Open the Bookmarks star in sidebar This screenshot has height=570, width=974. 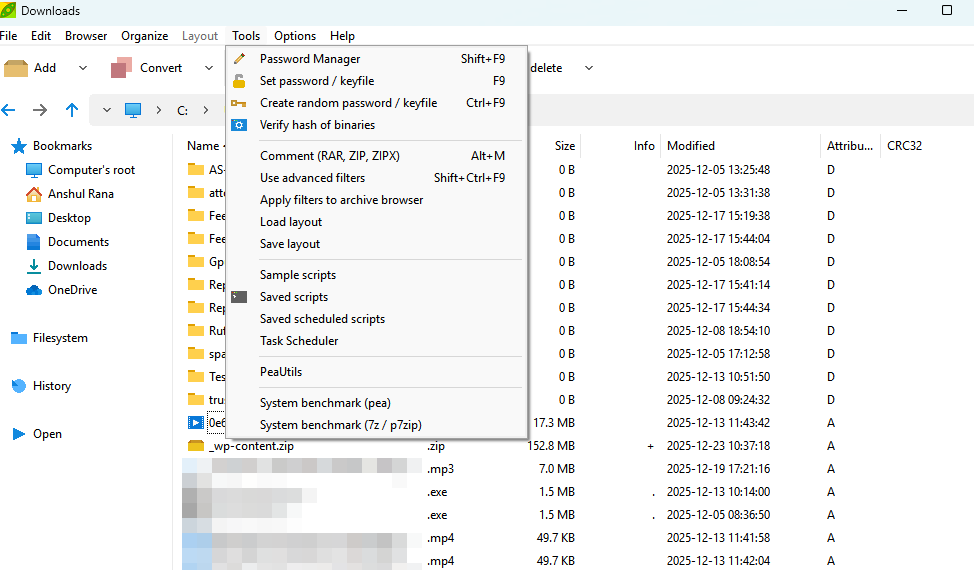[x=18, y=146]
